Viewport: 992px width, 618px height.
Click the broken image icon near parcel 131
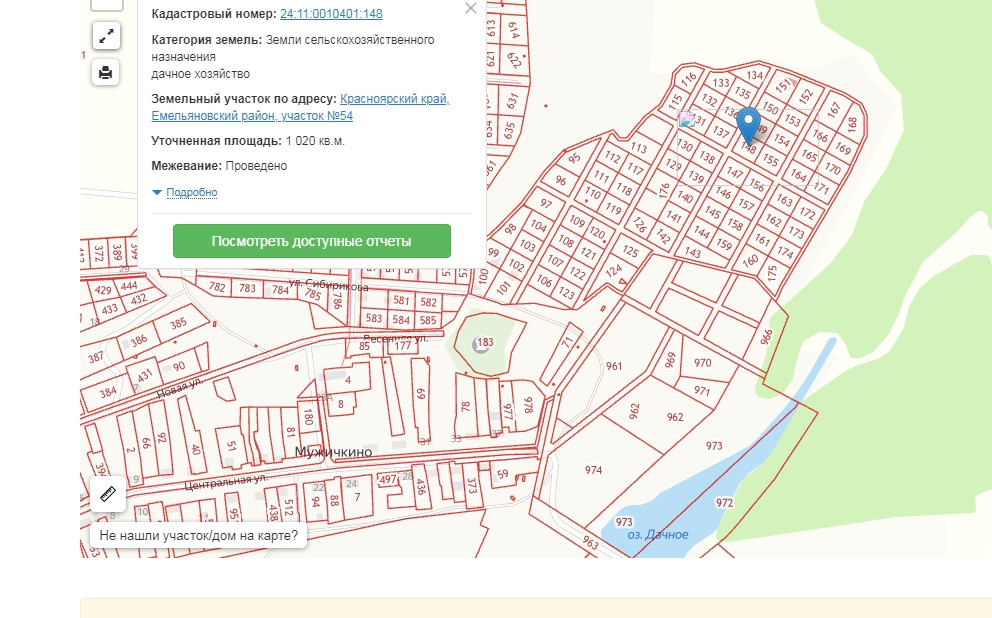[x=686, y=120]
